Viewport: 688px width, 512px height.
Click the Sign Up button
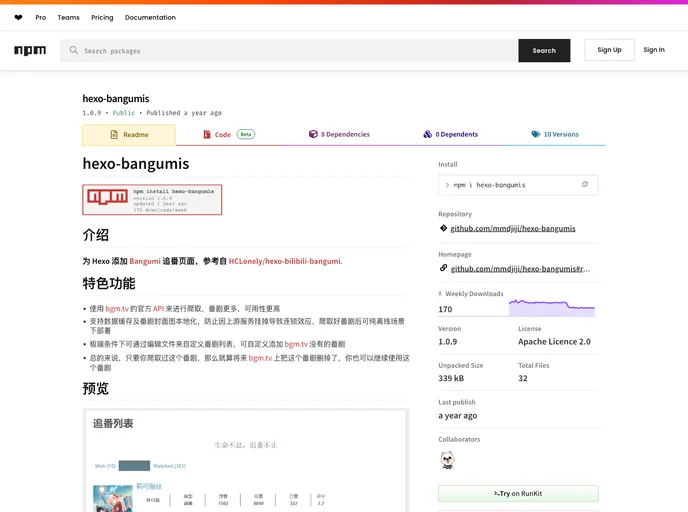[x=609, y=50]
